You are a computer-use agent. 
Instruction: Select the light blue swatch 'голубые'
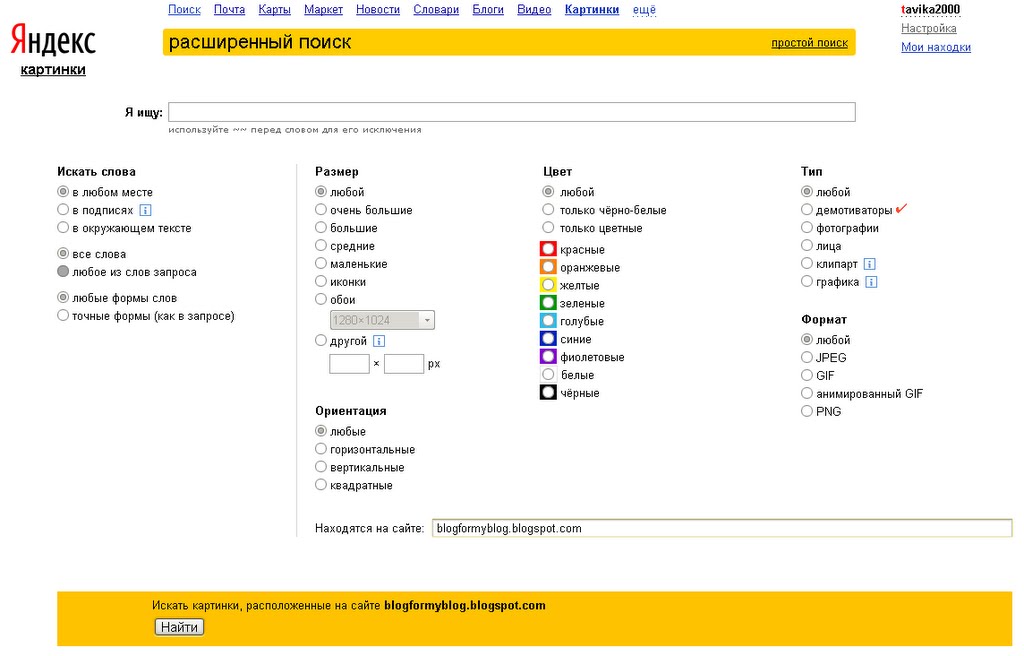(x=548, y=321)
